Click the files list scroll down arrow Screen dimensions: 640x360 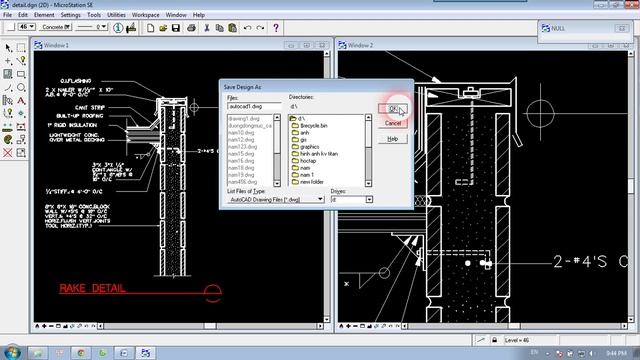pyautogui.click(x=277, y=184)
